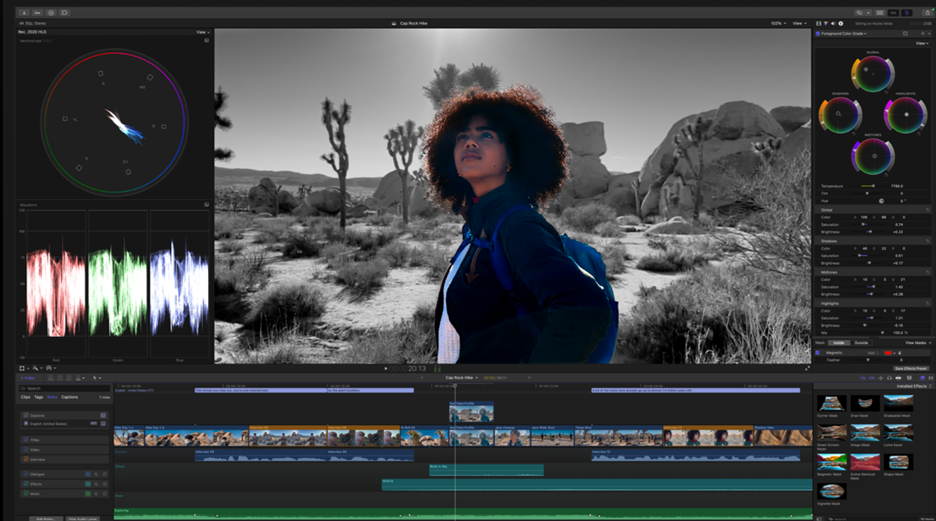Click the Hide Audio Lanes button
936x521 pixels.
click(83, 519)
